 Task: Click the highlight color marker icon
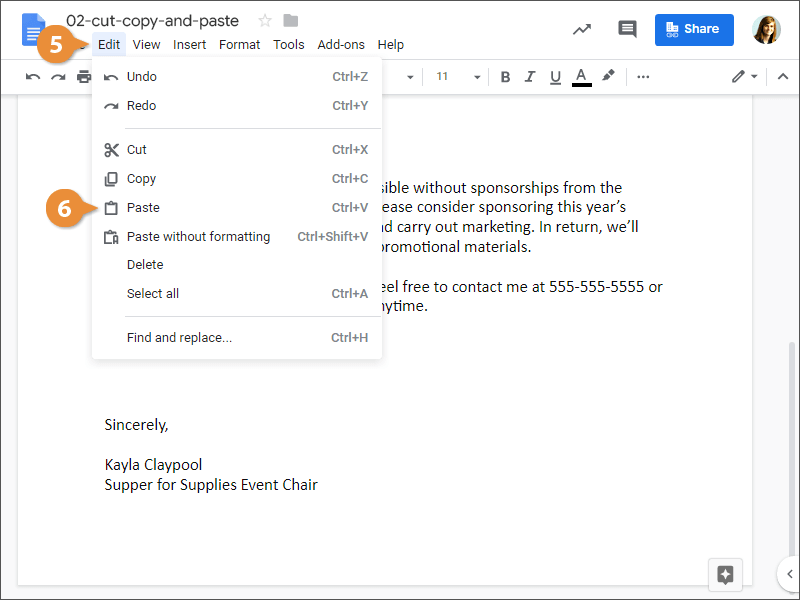(x=609, y=76)
